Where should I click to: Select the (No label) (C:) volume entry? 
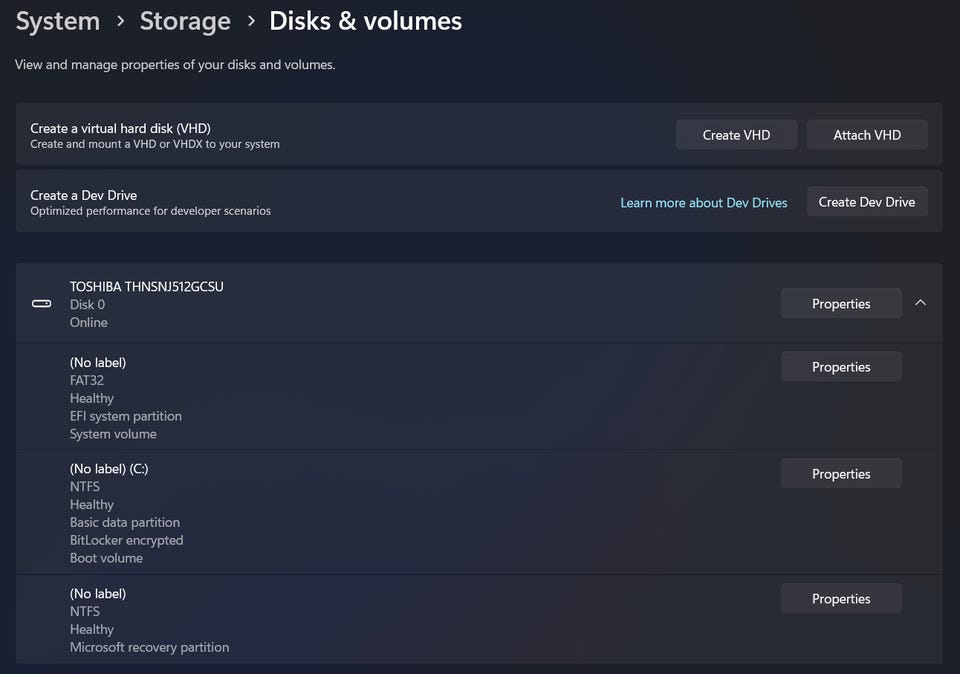(109, 469)
